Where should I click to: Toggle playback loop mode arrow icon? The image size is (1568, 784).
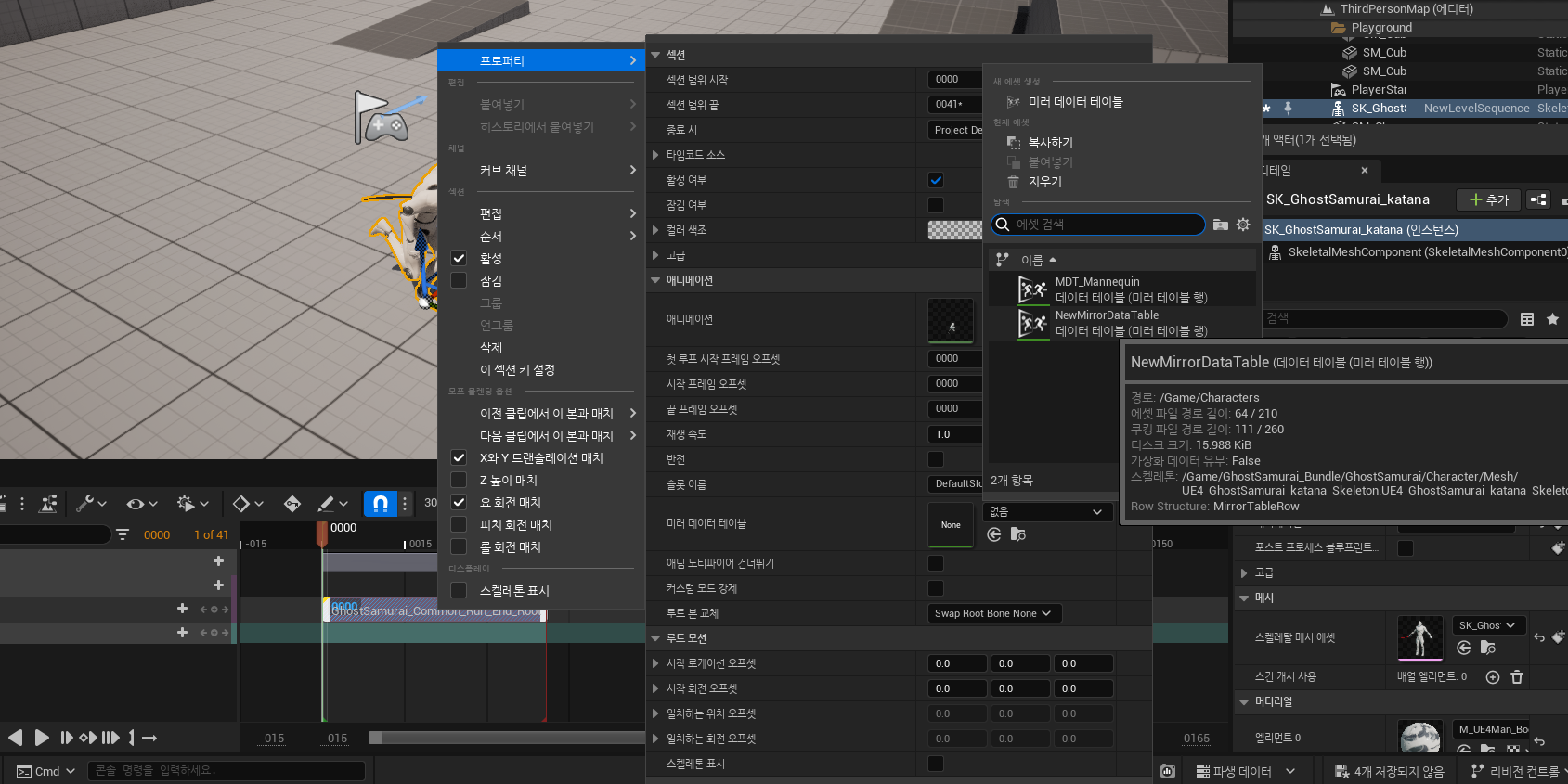149,738
